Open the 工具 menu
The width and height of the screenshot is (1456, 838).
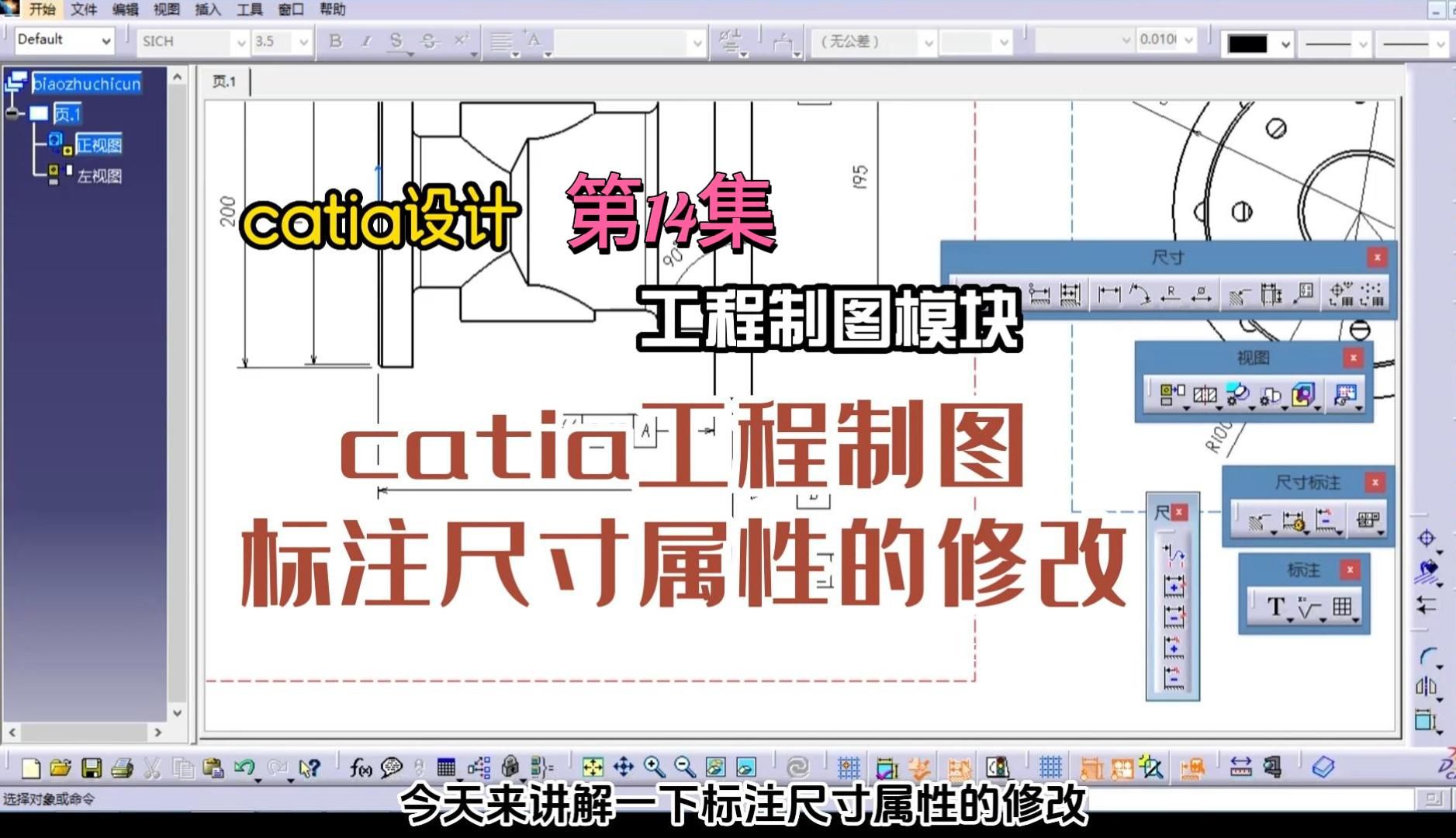(249, 9)
